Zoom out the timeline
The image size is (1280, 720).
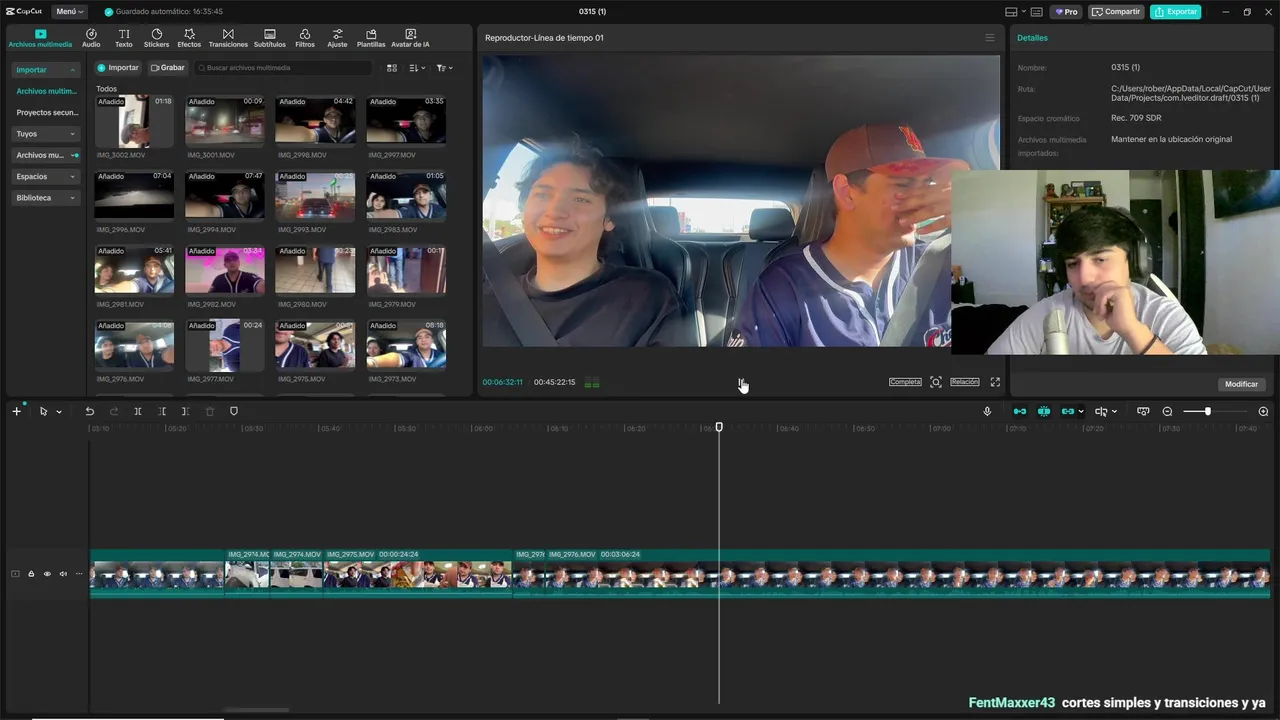click(x=1167, y=411)
